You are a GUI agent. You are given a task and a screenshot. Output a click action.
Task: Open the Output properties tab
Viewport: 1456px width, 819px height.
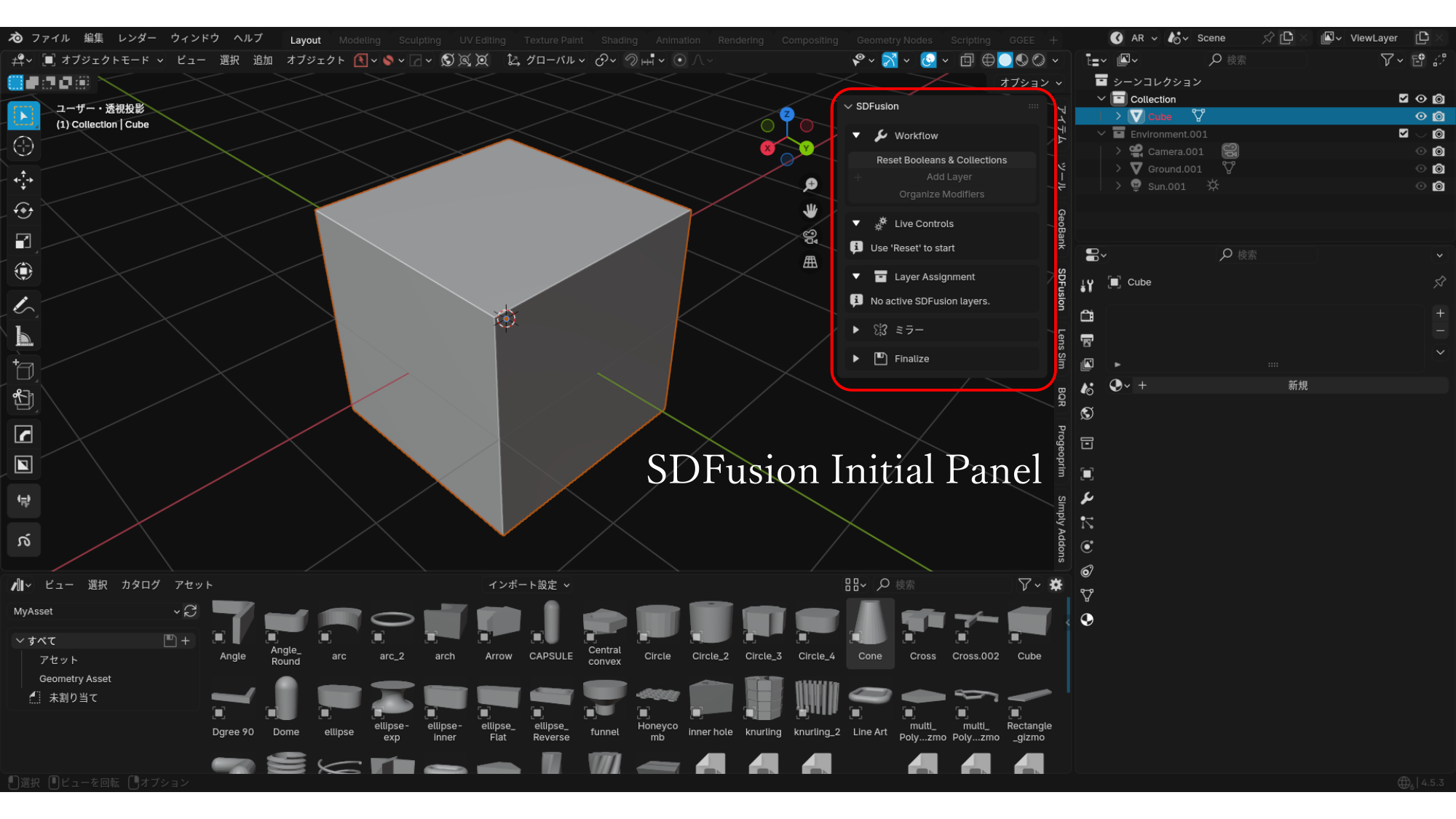click(1087, 341)
